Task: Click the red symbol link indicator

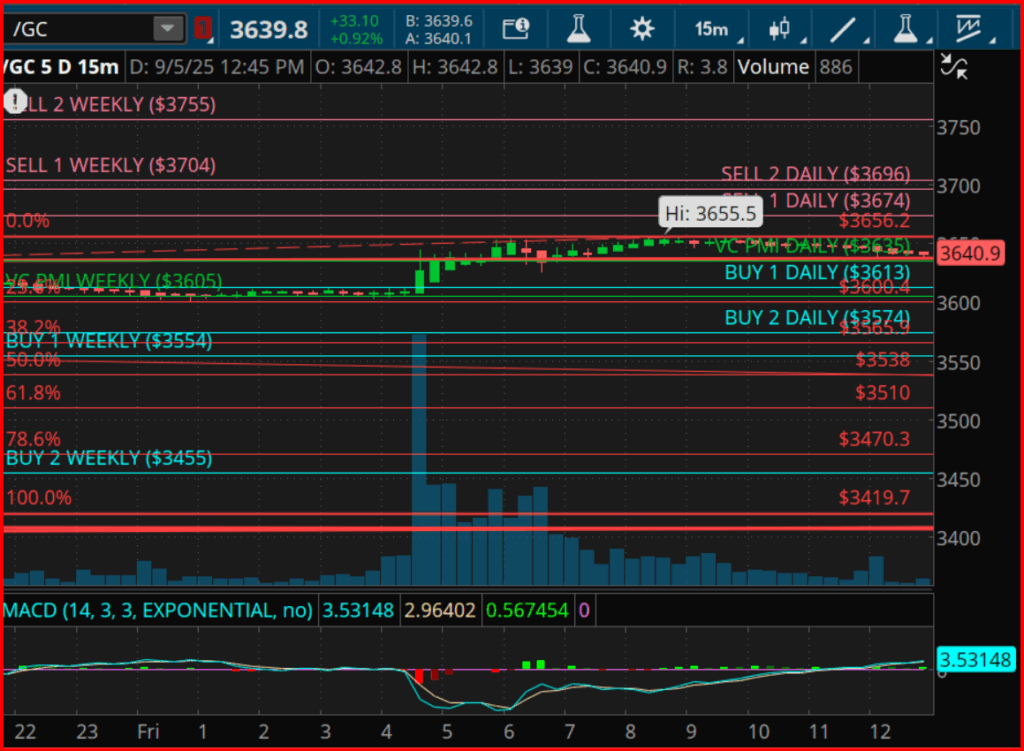Action: tap(204, 28)
